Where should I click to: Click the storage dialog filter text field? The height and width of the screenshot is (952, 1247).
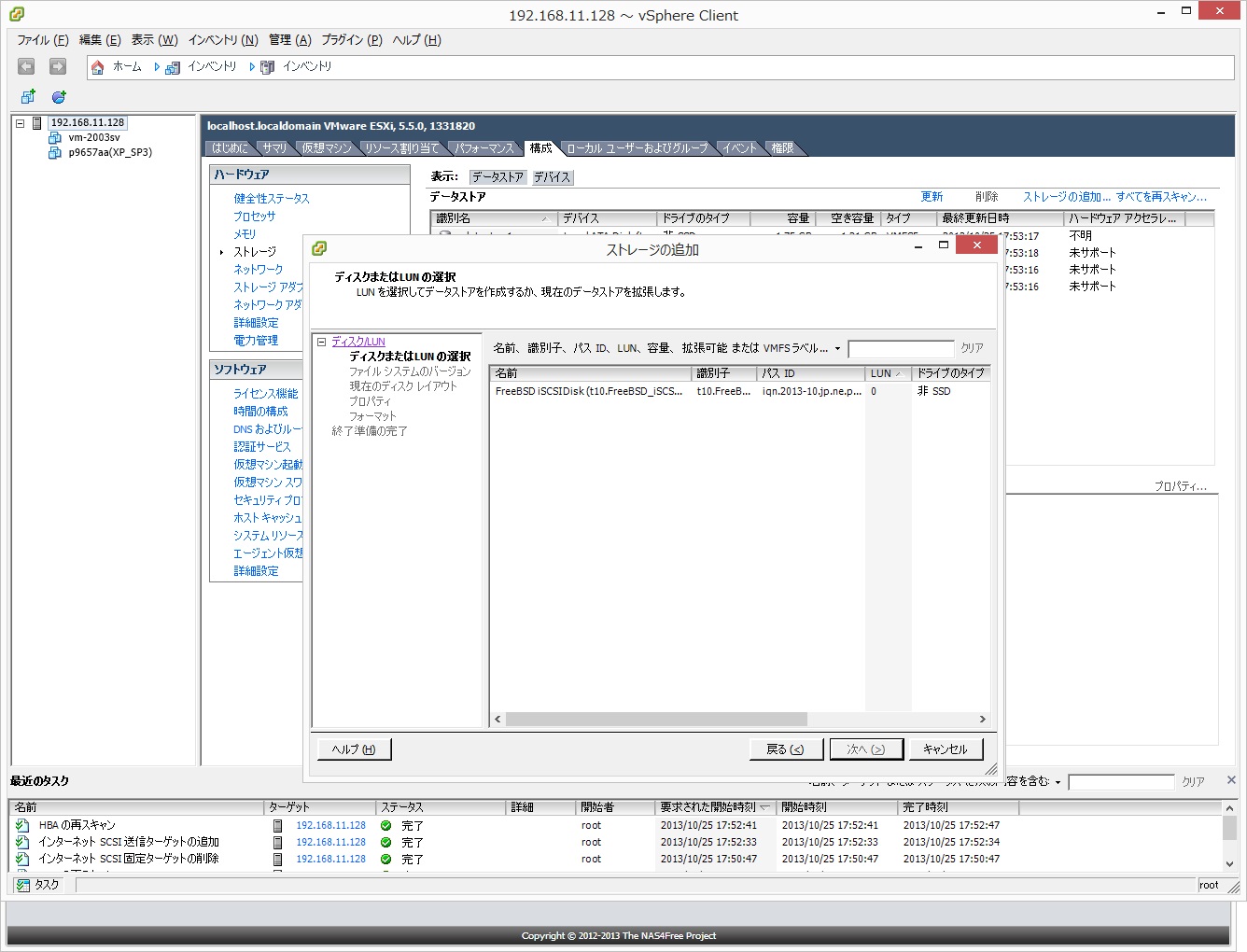pyautogui.click(x=901, y=348)
